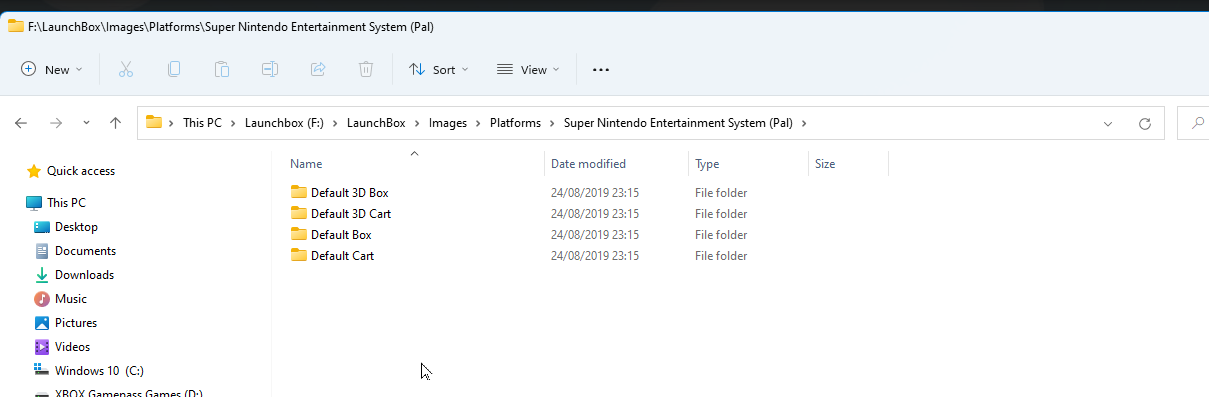Click the search box
Screen dimensions: 1209x397
point(1193,123)
